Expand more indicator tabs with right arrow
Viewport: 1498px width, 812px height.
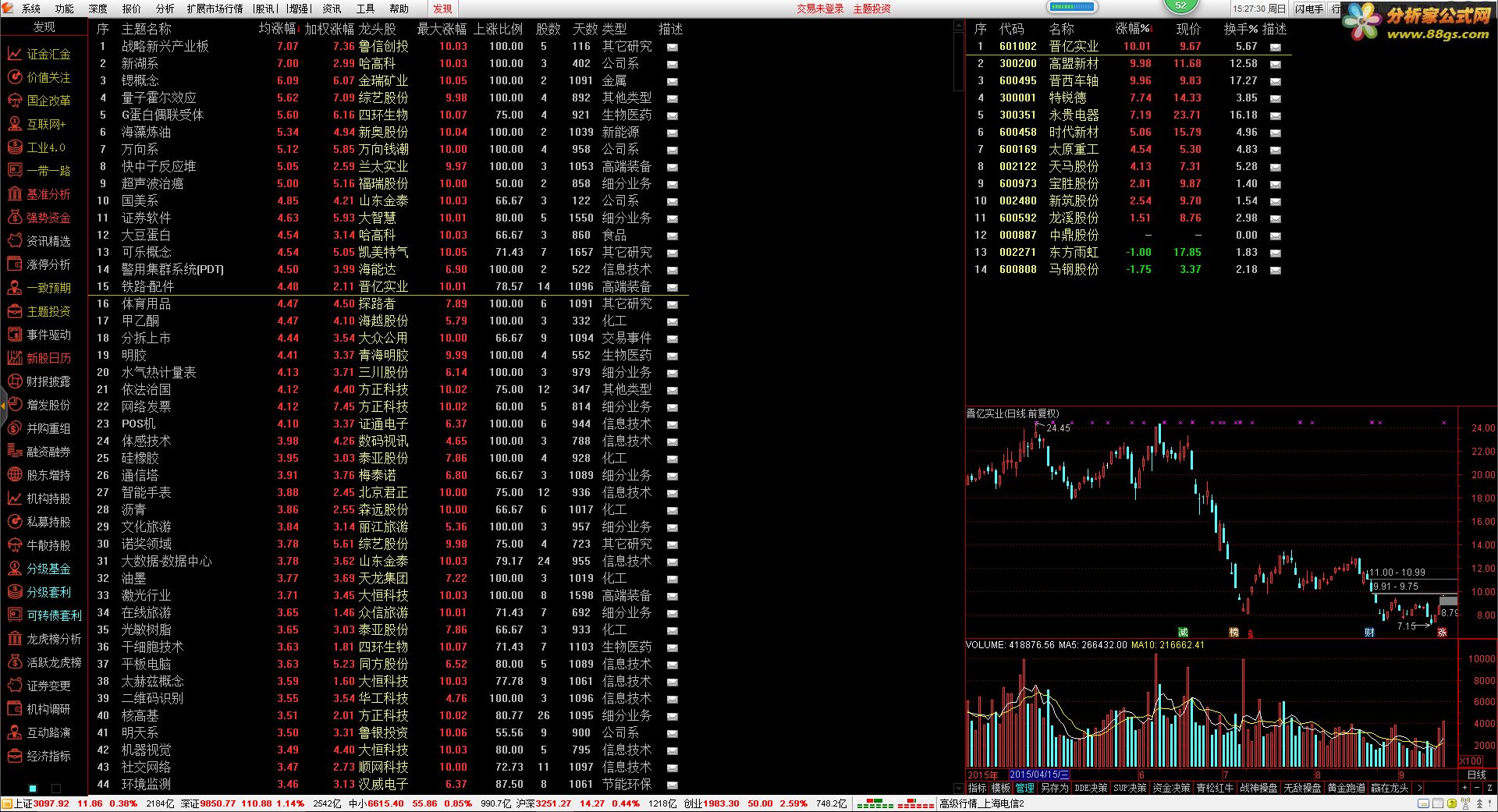pyautogui.click(x=1420, y=788)
